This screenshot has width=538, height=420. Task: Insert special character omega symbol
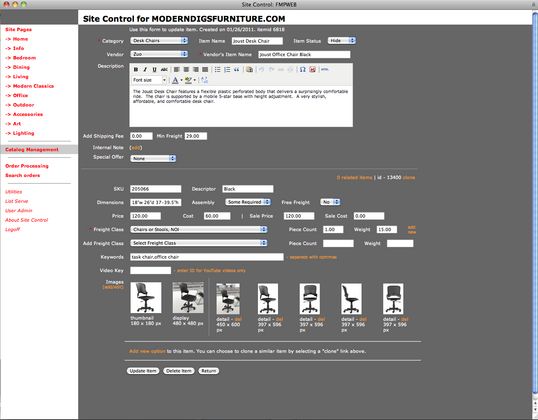click(302, 70)
